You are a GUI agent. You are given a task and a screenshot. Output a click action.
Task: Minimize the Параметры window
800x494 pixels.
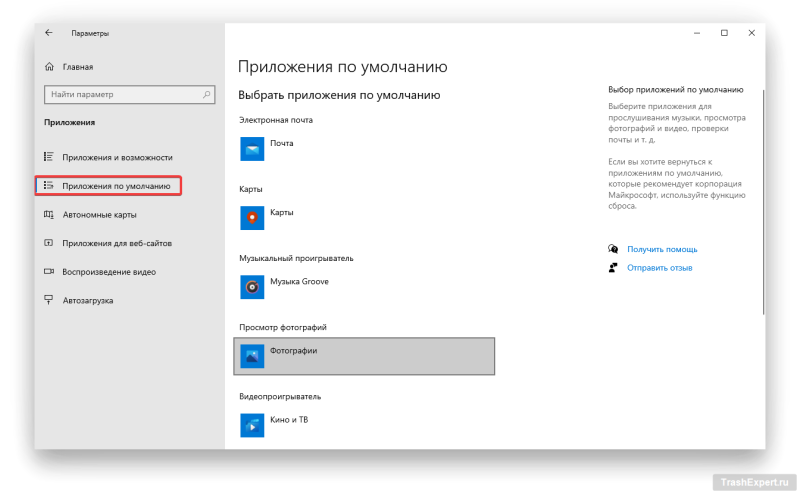[696, 33]
